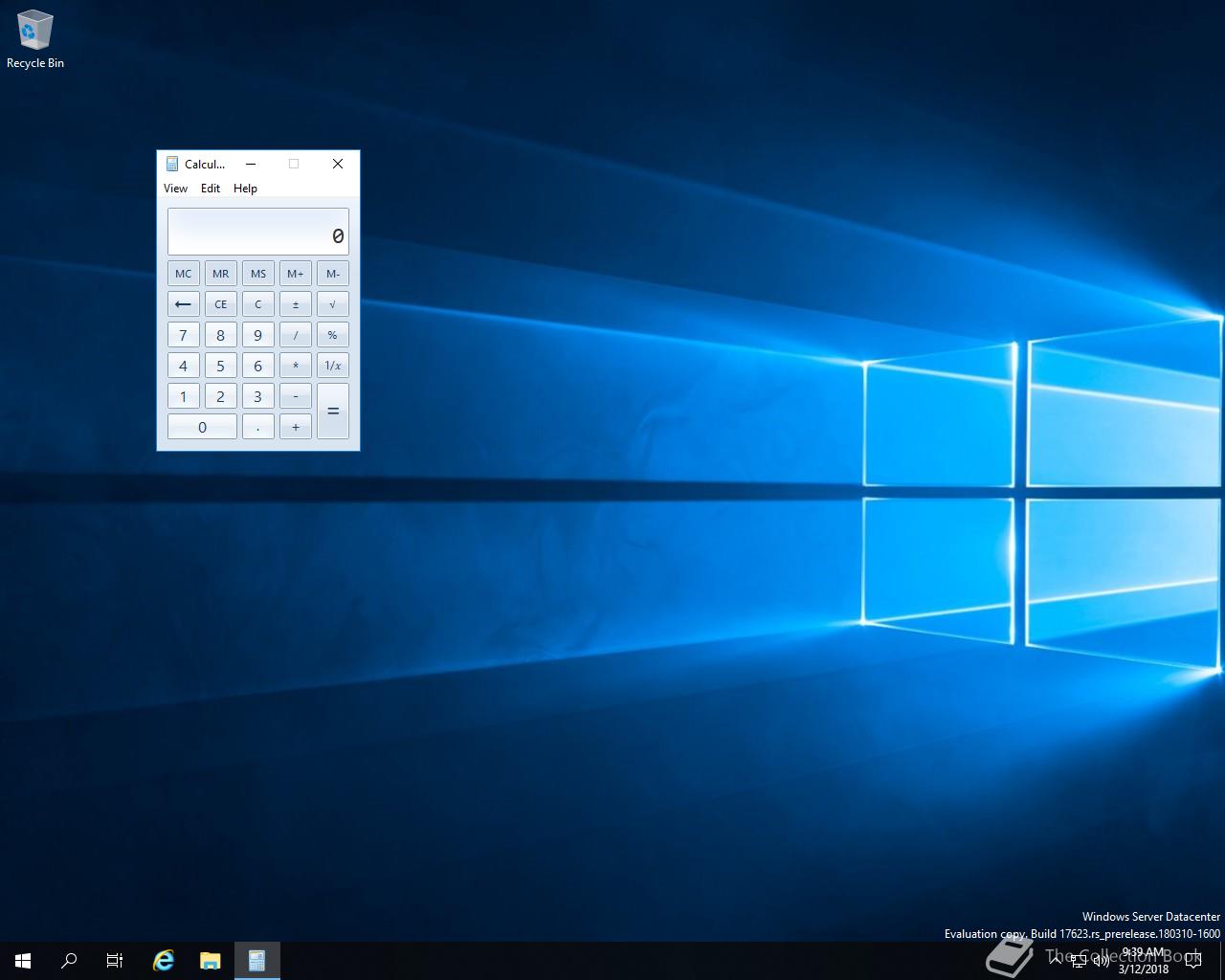1225x980 pixels.
Task: Open the Help menu in Calculator
Action: click(245, 189)
